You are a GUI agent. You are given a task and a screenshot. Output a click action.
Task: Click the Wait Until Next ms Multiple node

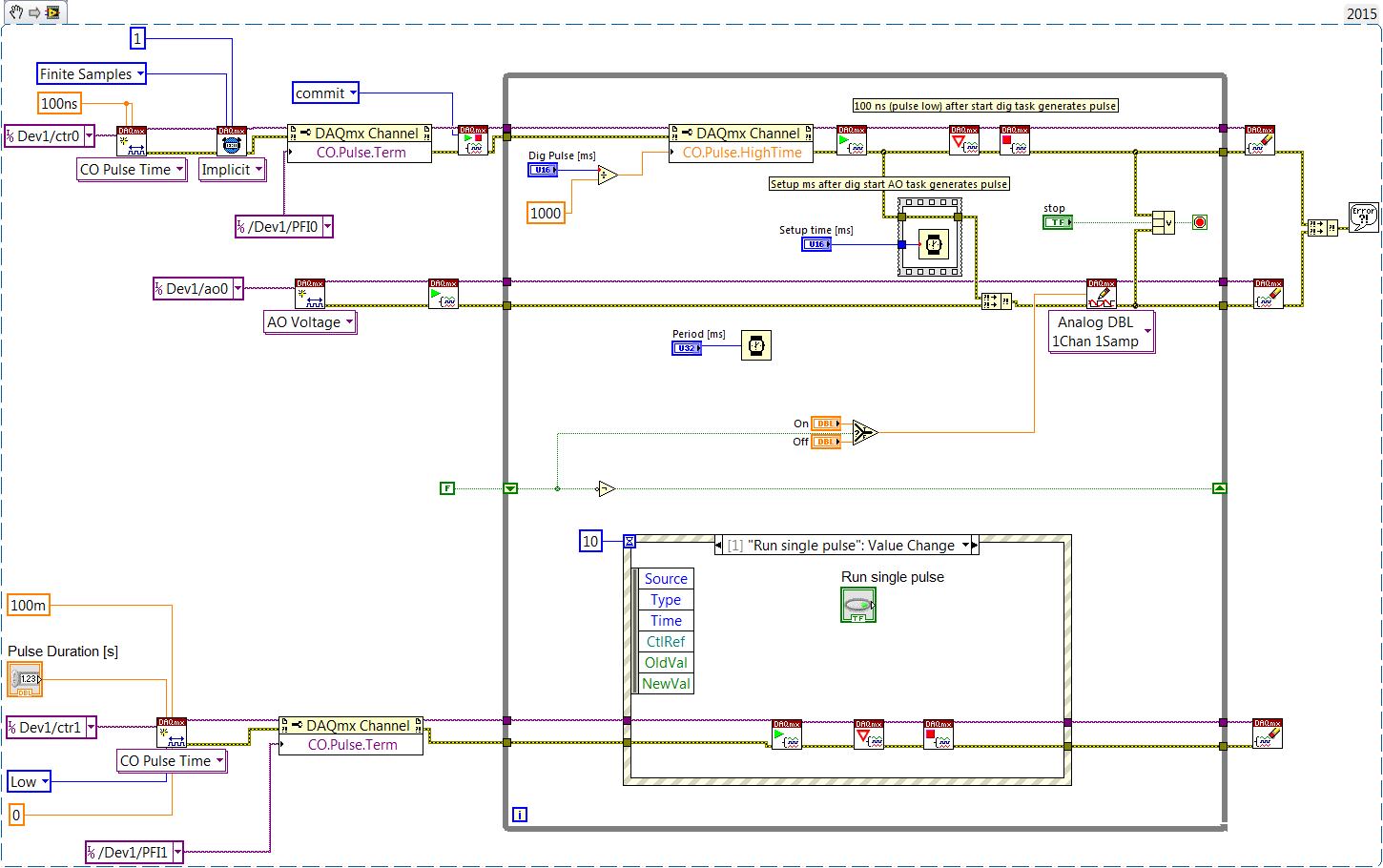[756, 345]
